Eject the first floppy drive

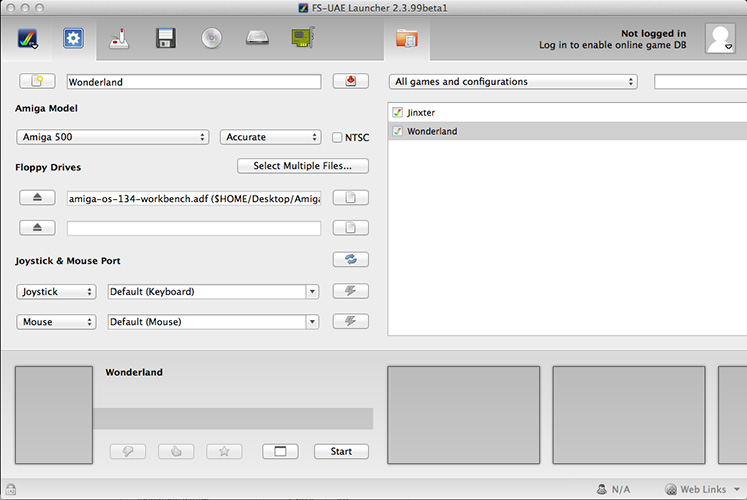[x=37, y=198]
